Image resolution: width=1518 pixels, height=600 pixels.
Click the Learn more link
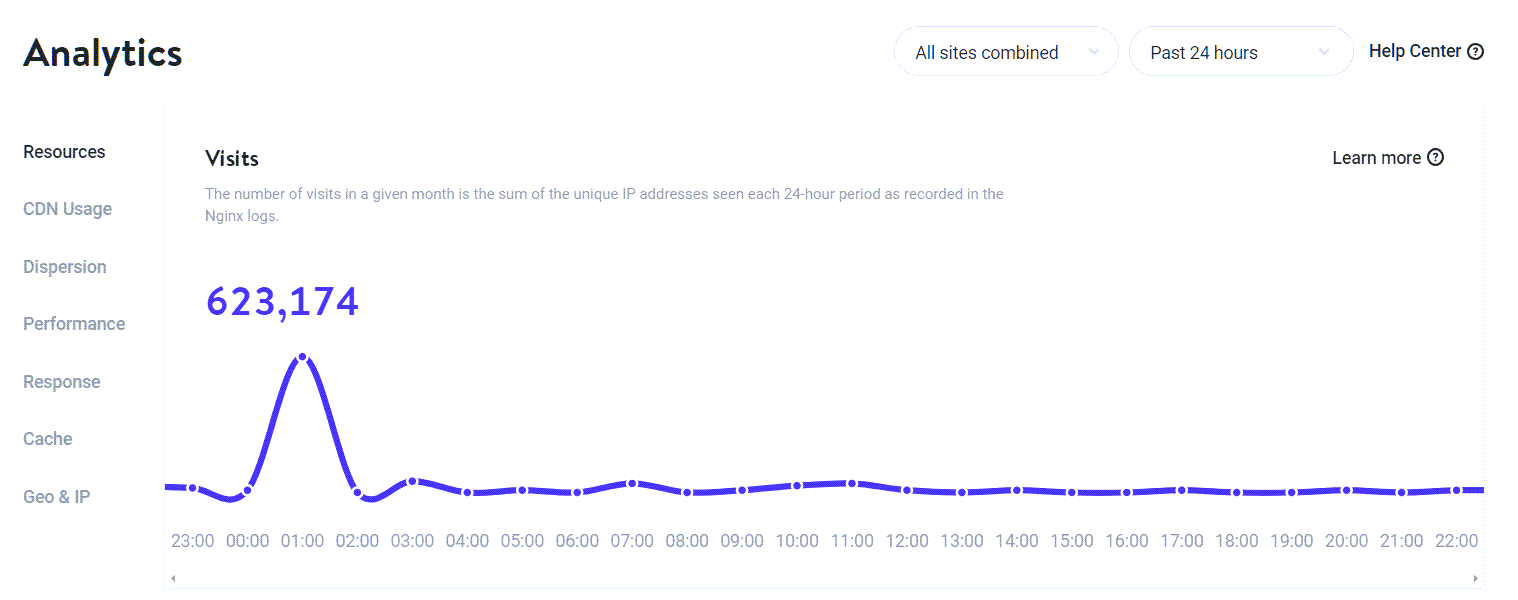[x=1376, y=157]
